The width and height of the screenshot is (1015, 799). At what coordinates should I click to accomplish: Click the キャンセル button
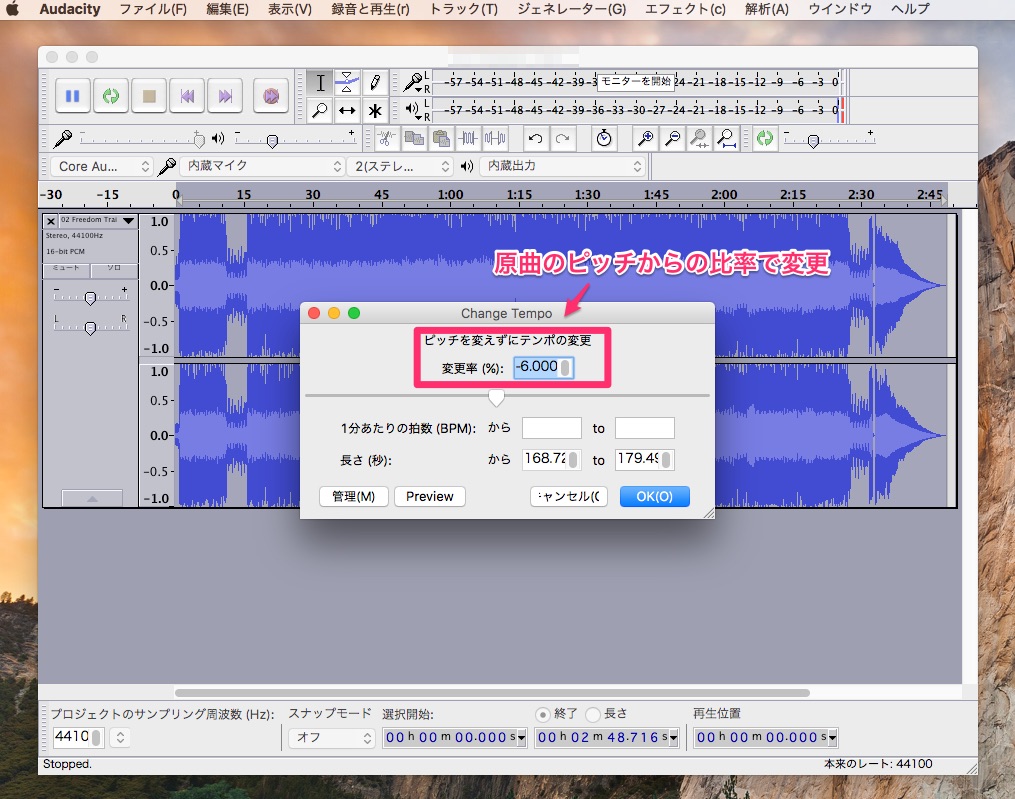[x=569, y=497]
